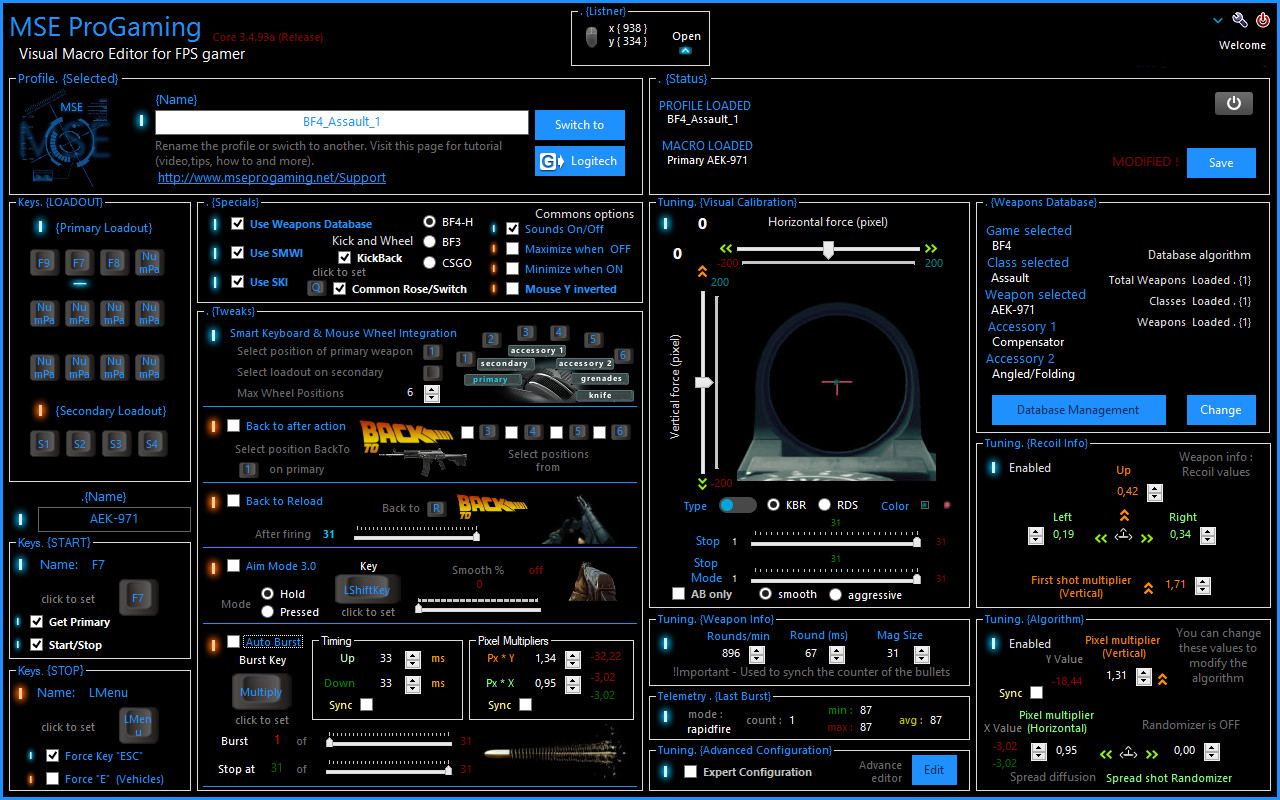Toggle Use Weapons Database checkbox
The height and width of the screenshot is (800, 1280).
tap(237, 224)
